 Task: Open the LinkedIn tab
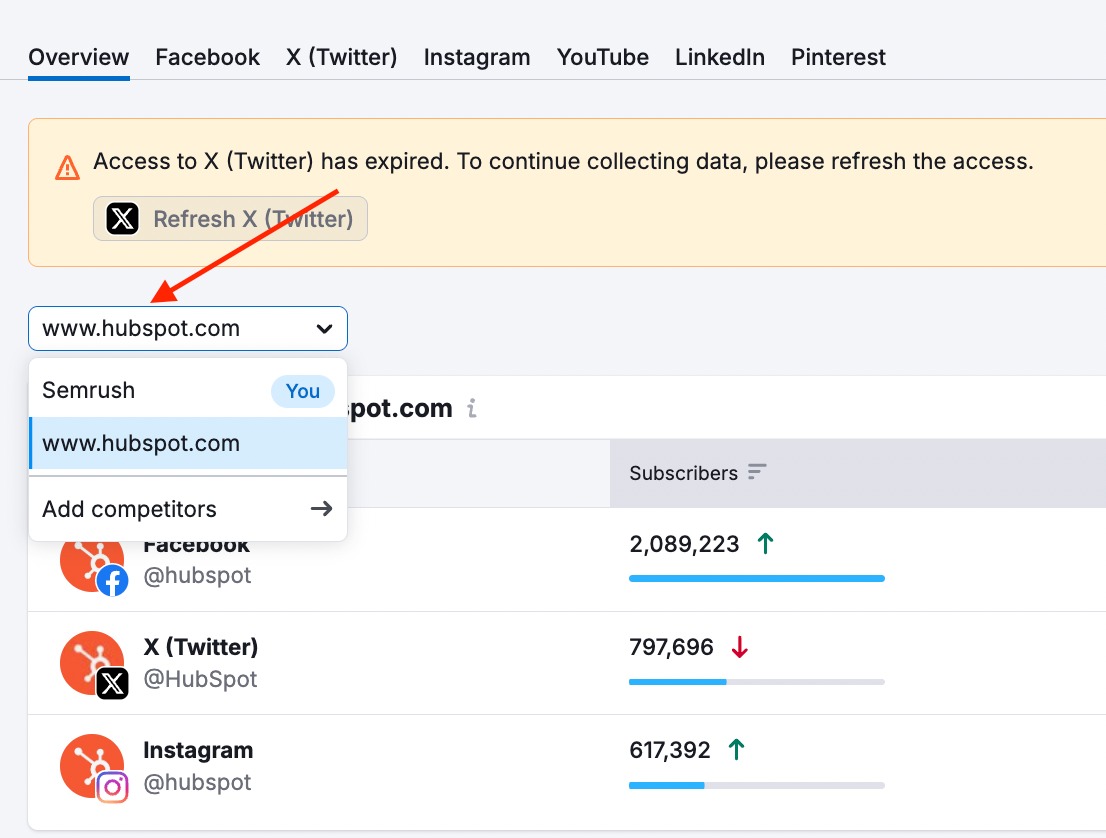coord(719,57)
